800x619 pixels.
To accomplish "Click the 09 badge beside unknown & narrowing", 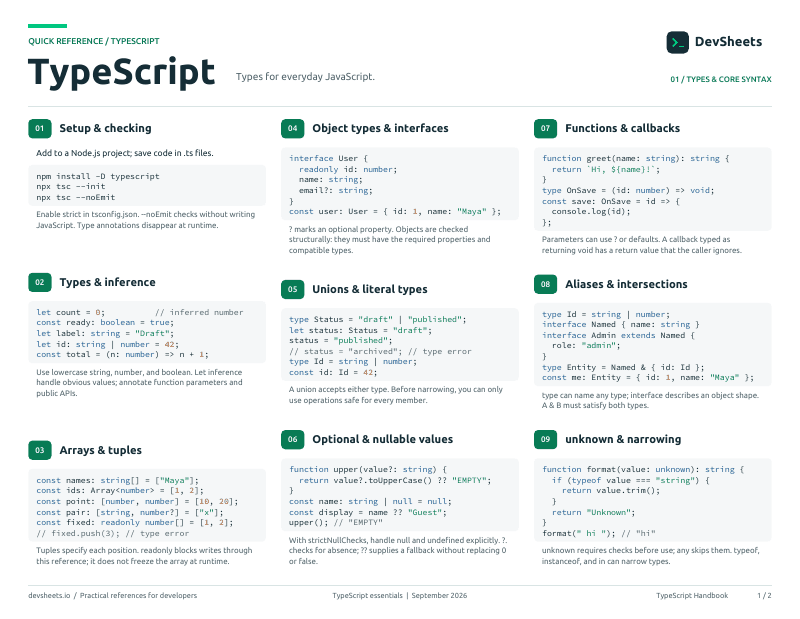I will click(x=545, y=439).
